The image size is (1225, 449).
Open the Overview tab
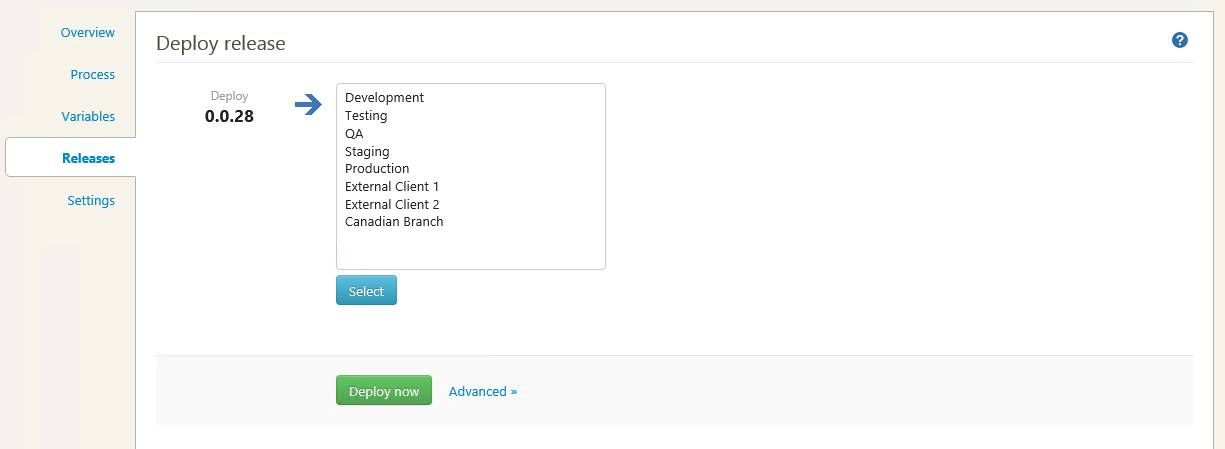coord(88,33)
